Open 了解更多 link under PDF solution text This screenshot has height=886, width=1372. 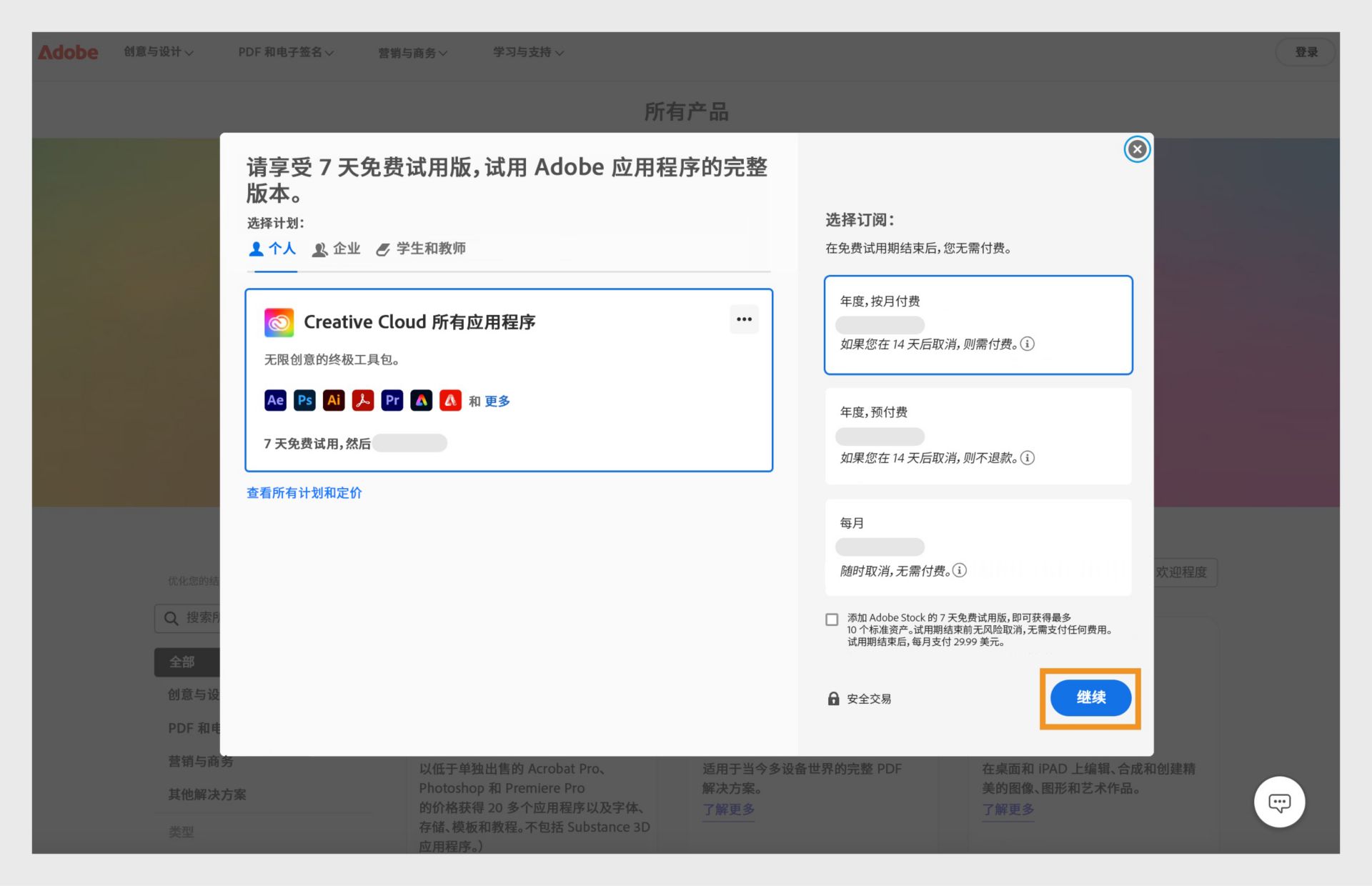click(728, 810)
